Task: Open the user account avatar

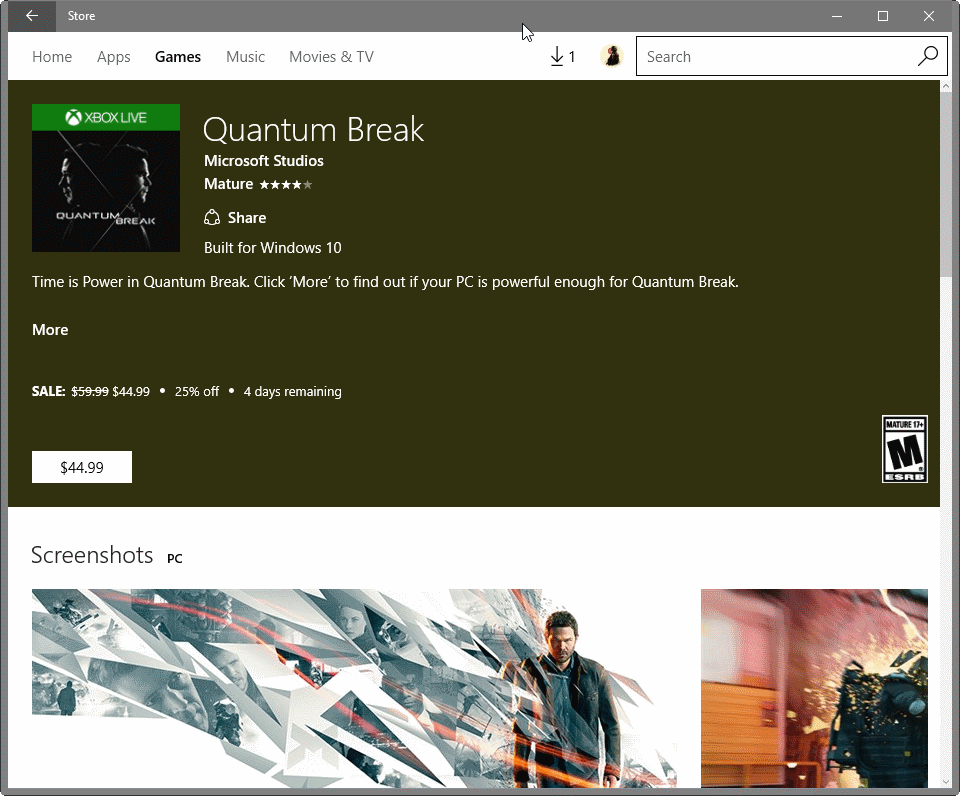Action: pyautogui.click(x=611, y=56)
